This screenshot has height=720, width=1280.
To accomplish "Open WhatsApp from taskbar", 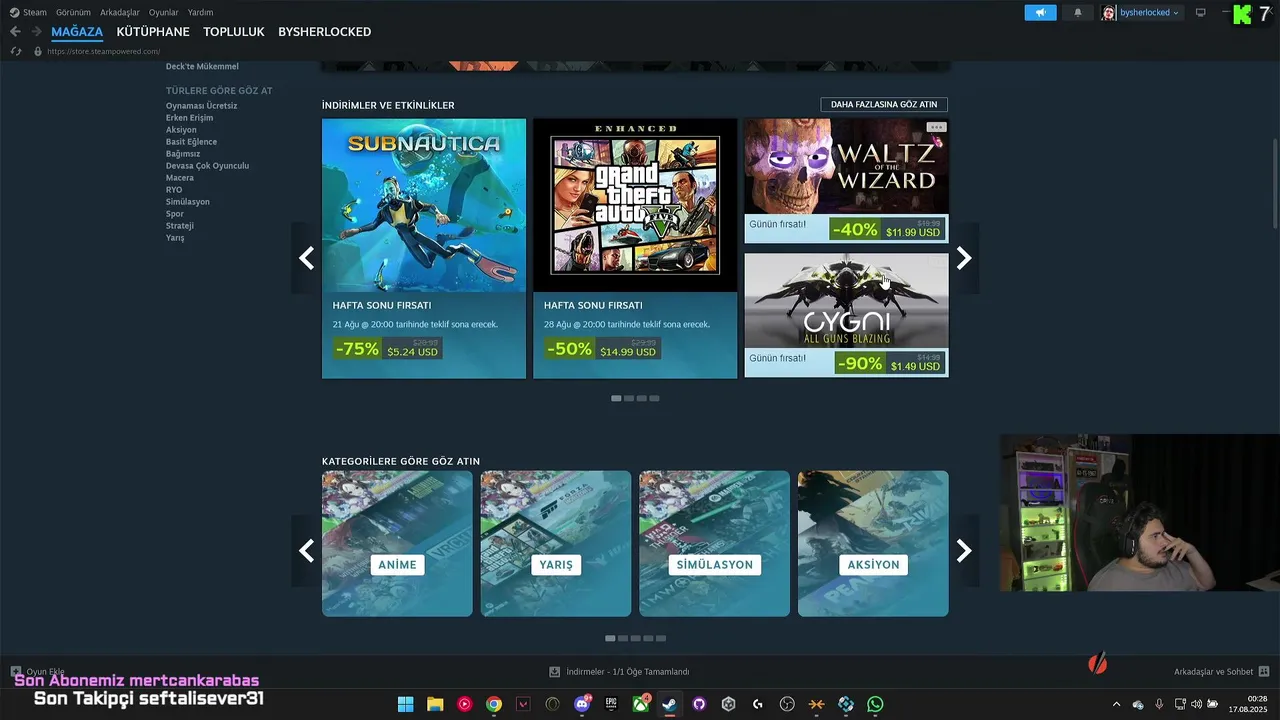I will click(x=875, y=704).
